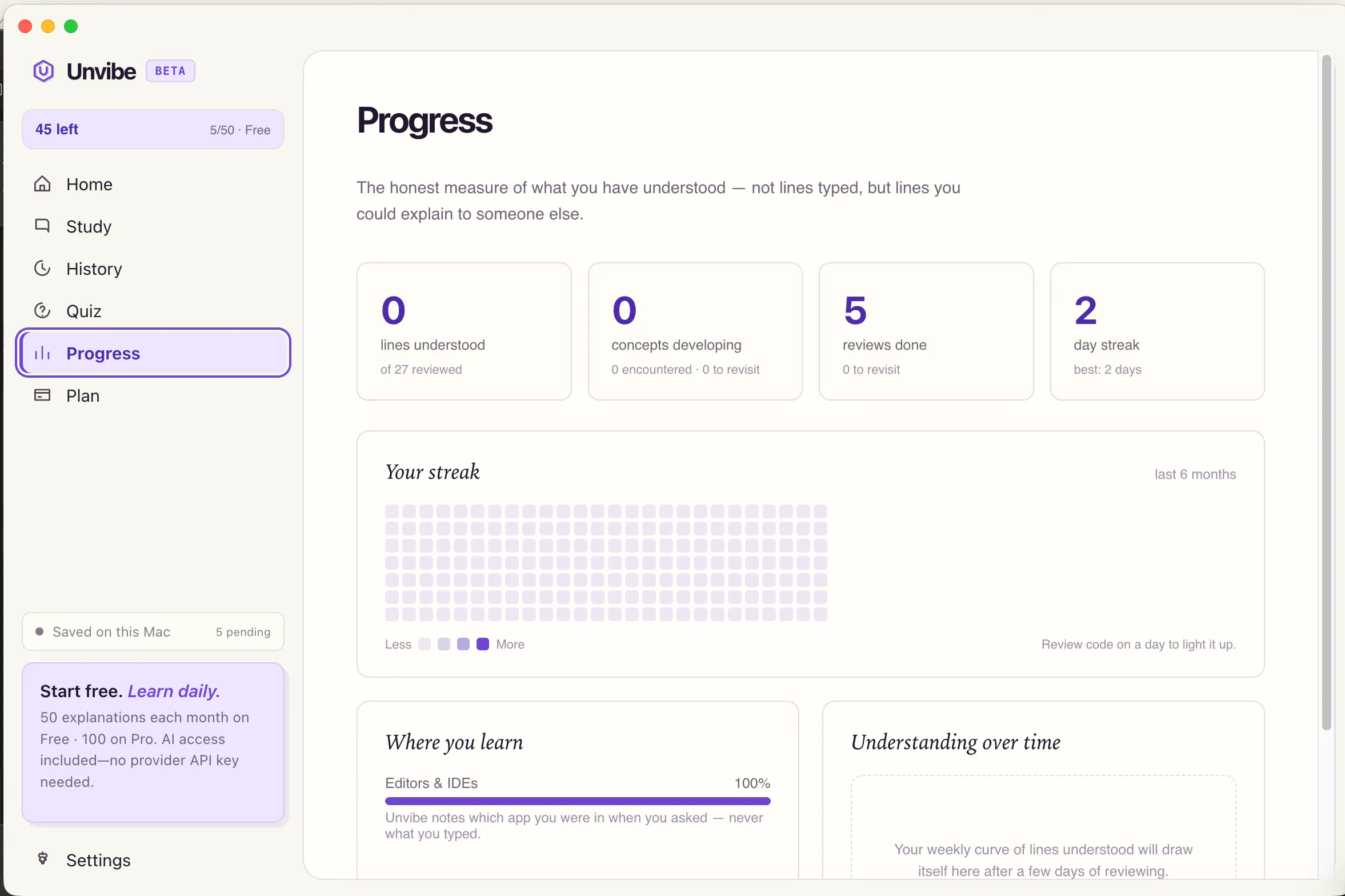Click the Saved on this Mac status box
Screen dimensions: 1345x896
coord(153,631)
